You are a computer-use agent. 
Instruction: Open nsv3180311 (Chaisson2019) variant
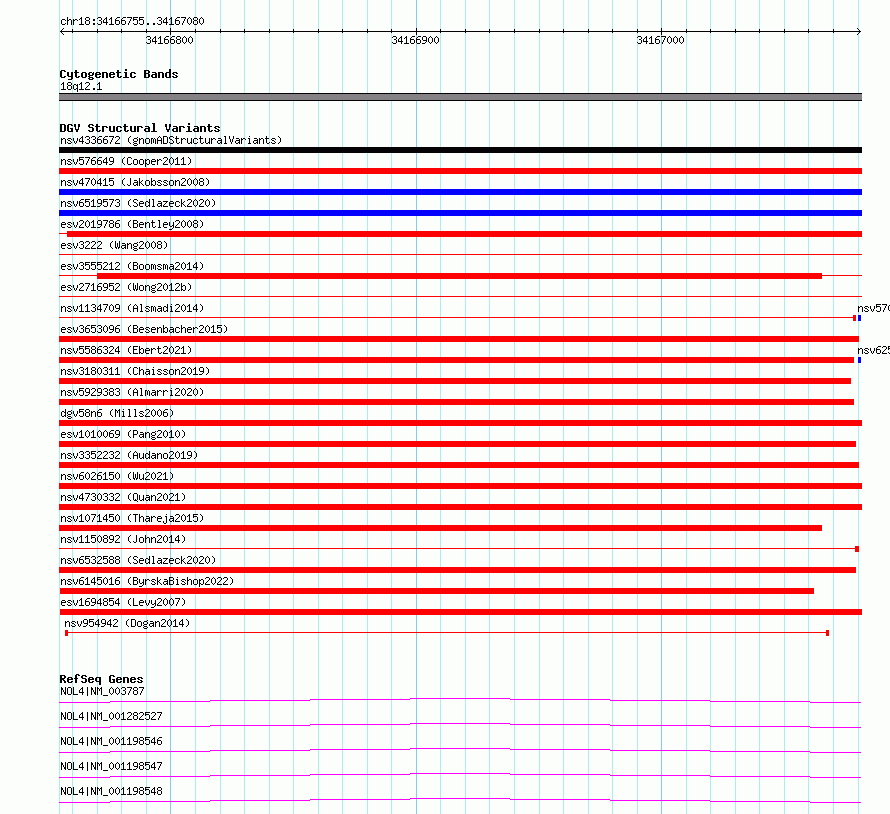(x=135, y=371)
